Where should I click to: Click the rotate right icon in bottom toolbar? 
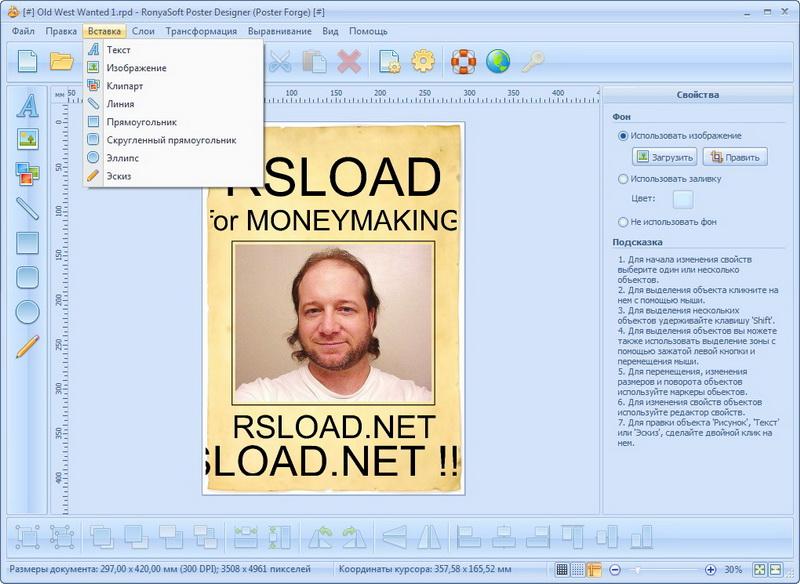pyautogui.click(x=355, y=537)
